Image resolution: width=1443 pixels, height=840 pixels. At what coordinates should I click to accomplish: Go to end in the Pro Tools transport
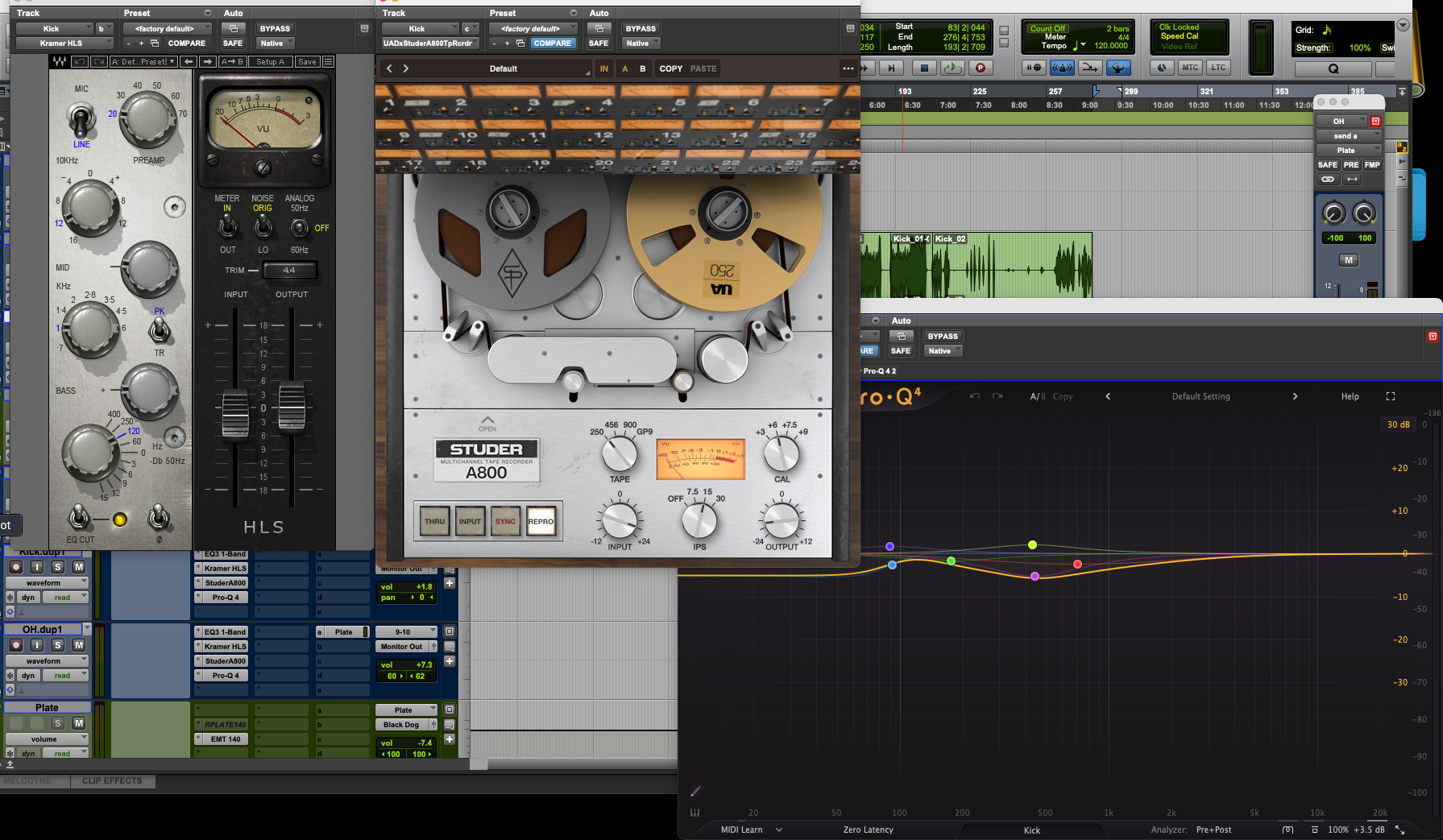click(x=891, y=68)
